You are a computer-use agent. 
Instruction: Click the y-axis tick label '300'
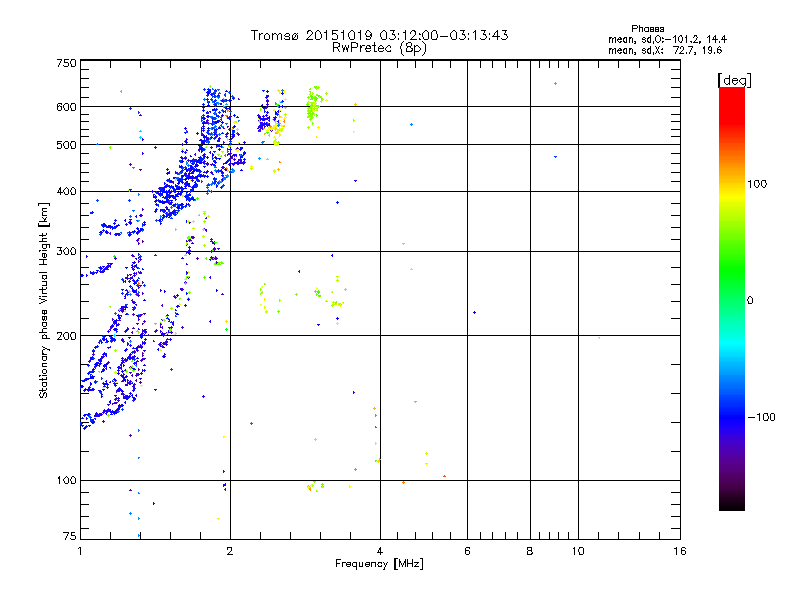point(66,252)
